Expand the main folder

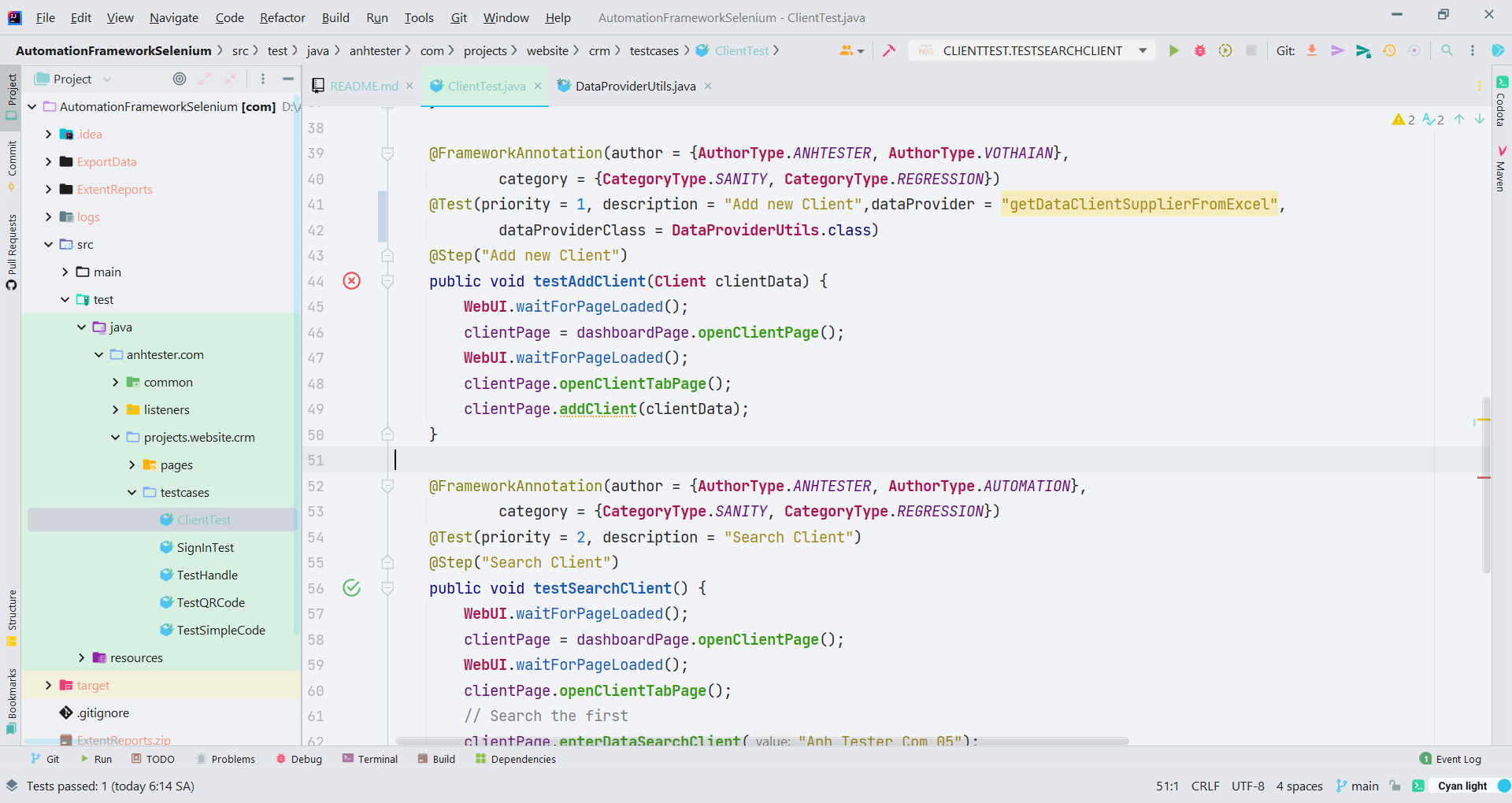(x=65, y=272)
